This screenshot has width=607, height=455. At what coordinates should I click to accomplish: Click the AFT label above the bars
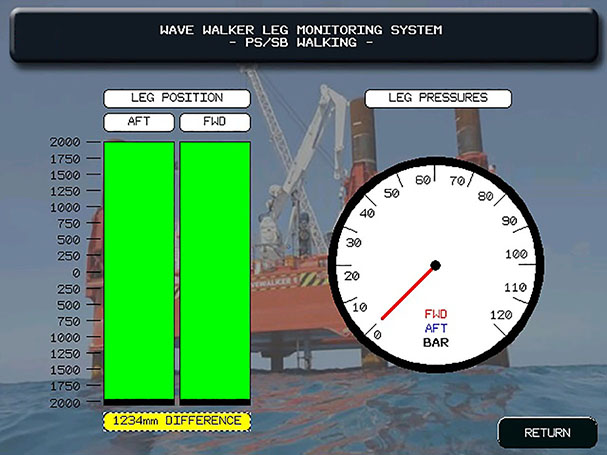pyautogui.click(x=139, y=122)
